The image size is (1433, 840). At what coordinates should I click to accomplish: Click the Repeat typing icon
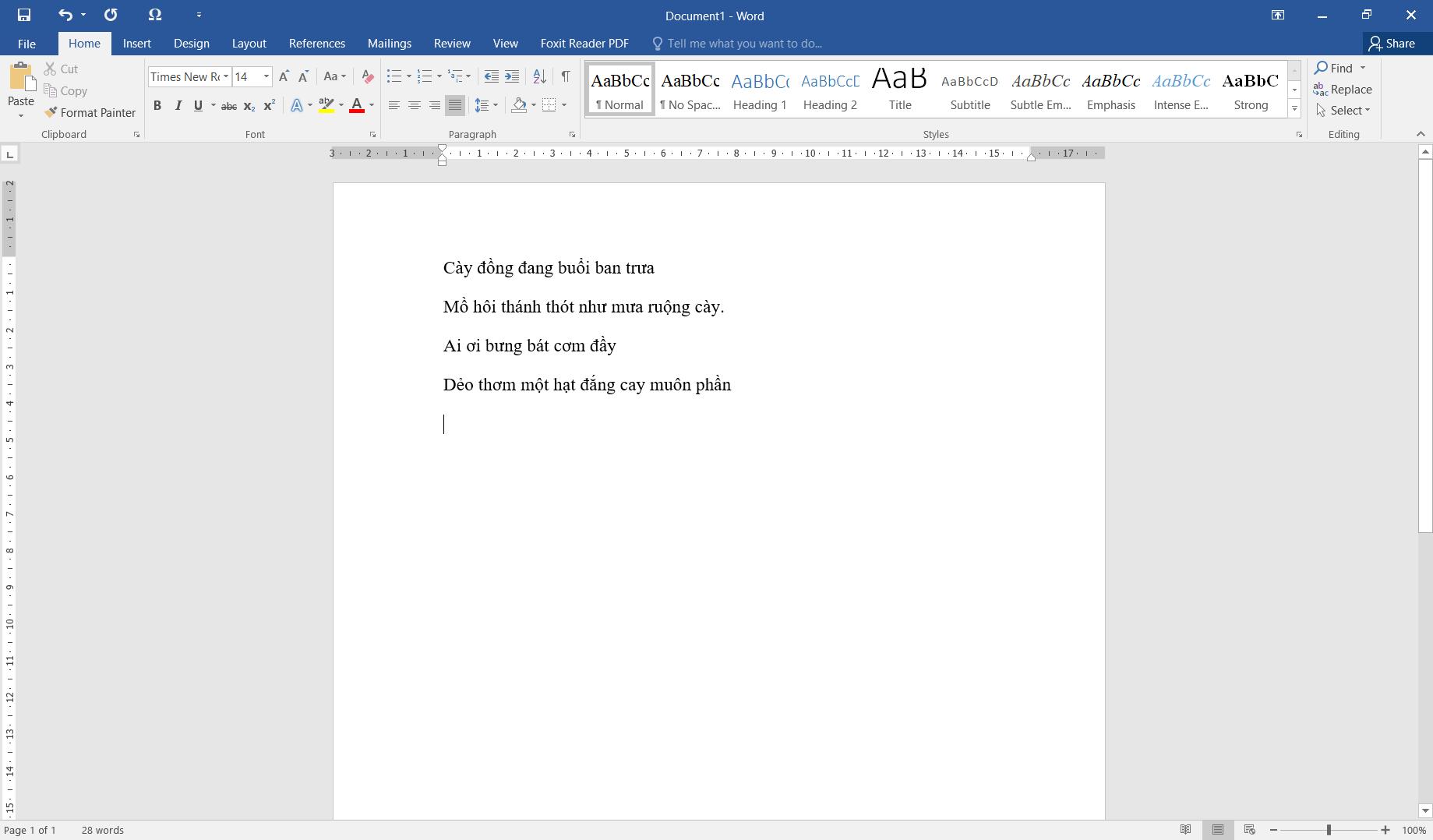[111, 15]
